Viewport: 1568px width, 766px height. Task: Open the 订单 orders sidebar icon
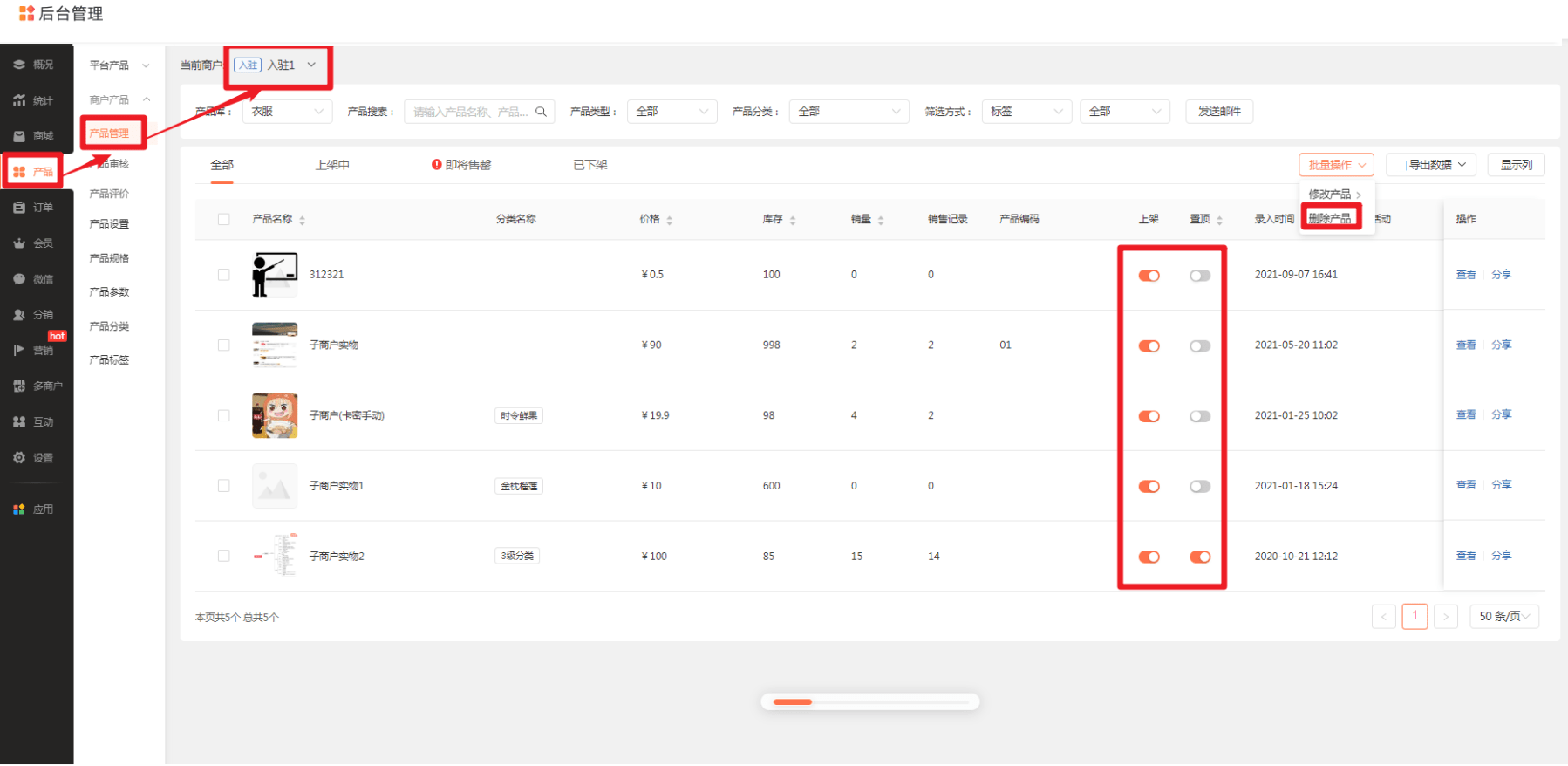tap(19, 208)
